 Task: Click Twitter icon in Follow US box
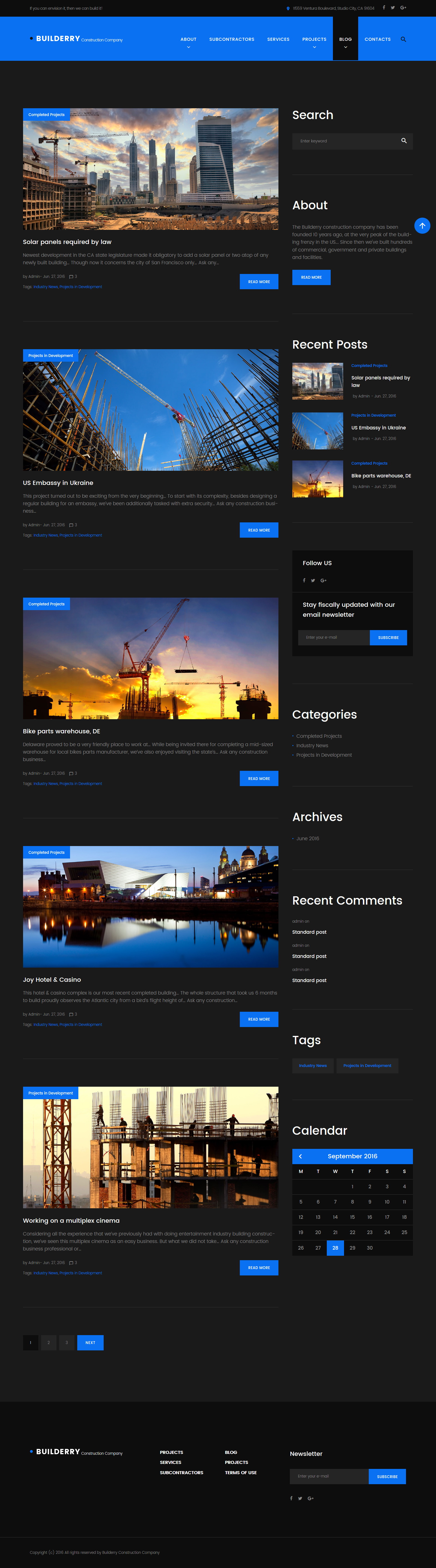313,580
